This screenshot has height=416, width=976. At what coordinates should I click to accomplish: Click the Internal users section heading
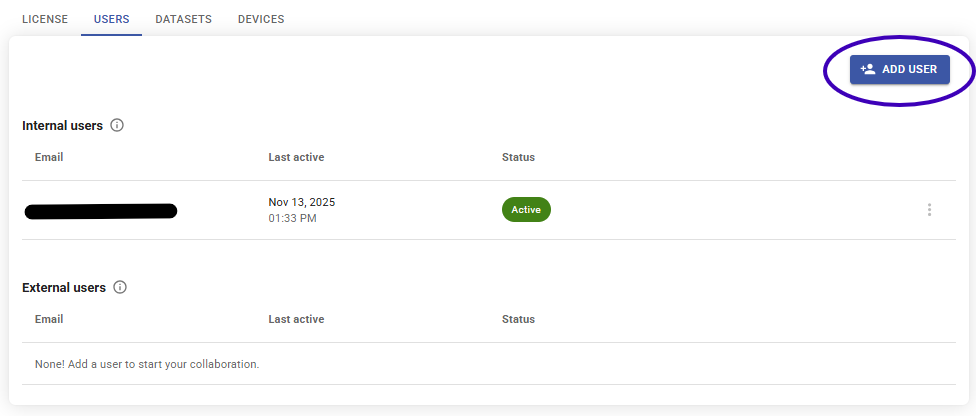click(x=62, y=126)
